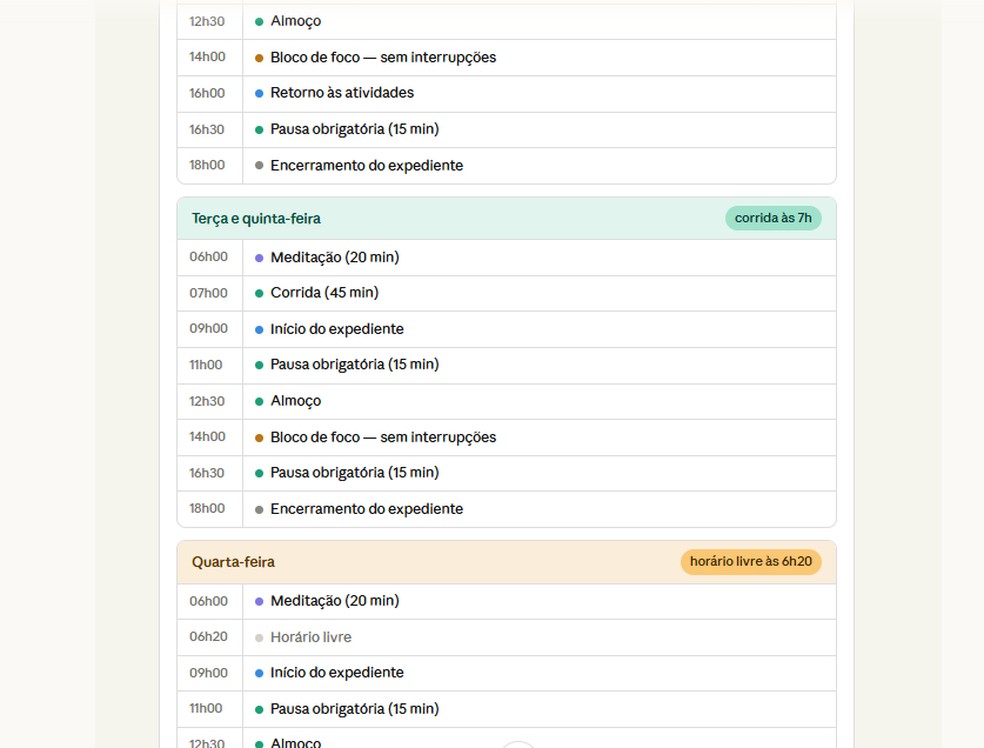The image size is (984, 748).
Task: Click the 'horário livre às 6h20' badge
Action: [x=751, y=562]
